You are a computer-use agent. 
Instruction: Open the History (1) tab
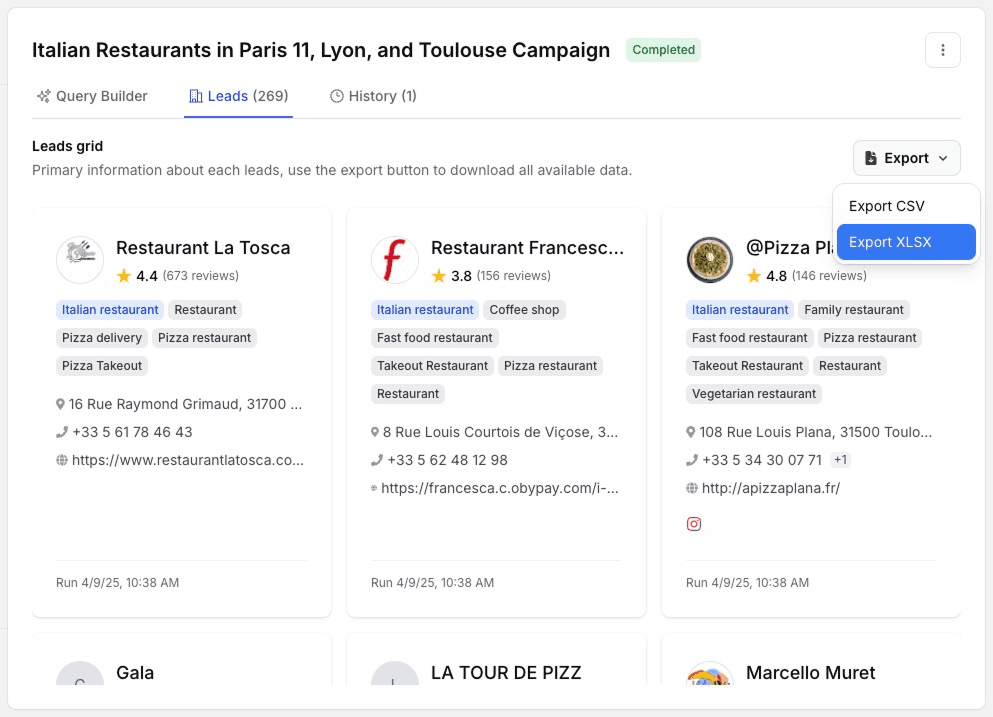[x=373, y=96]
